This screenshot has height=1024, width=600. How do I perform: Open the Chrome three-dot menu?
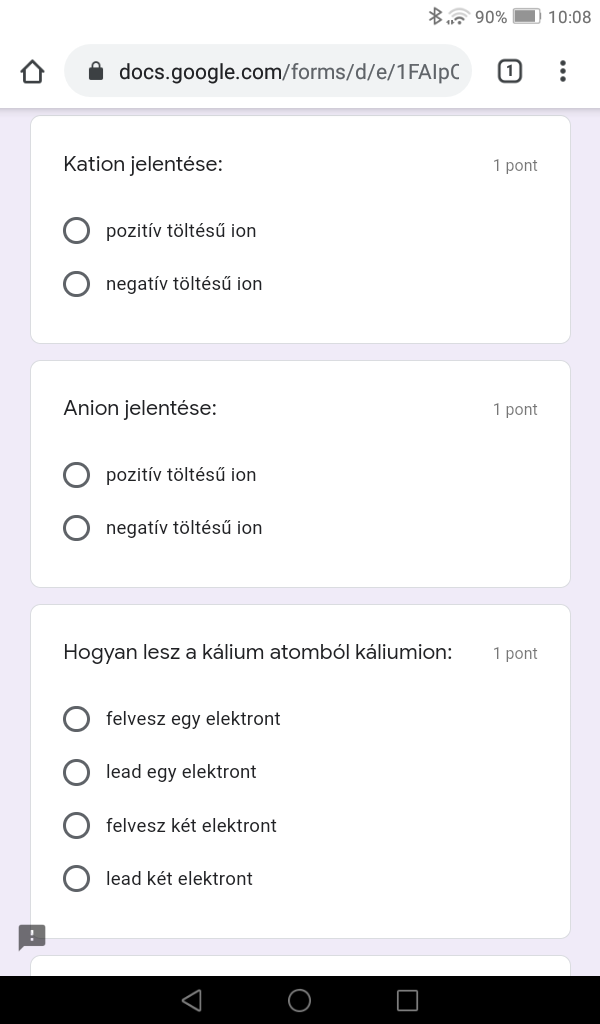(563, 71)
